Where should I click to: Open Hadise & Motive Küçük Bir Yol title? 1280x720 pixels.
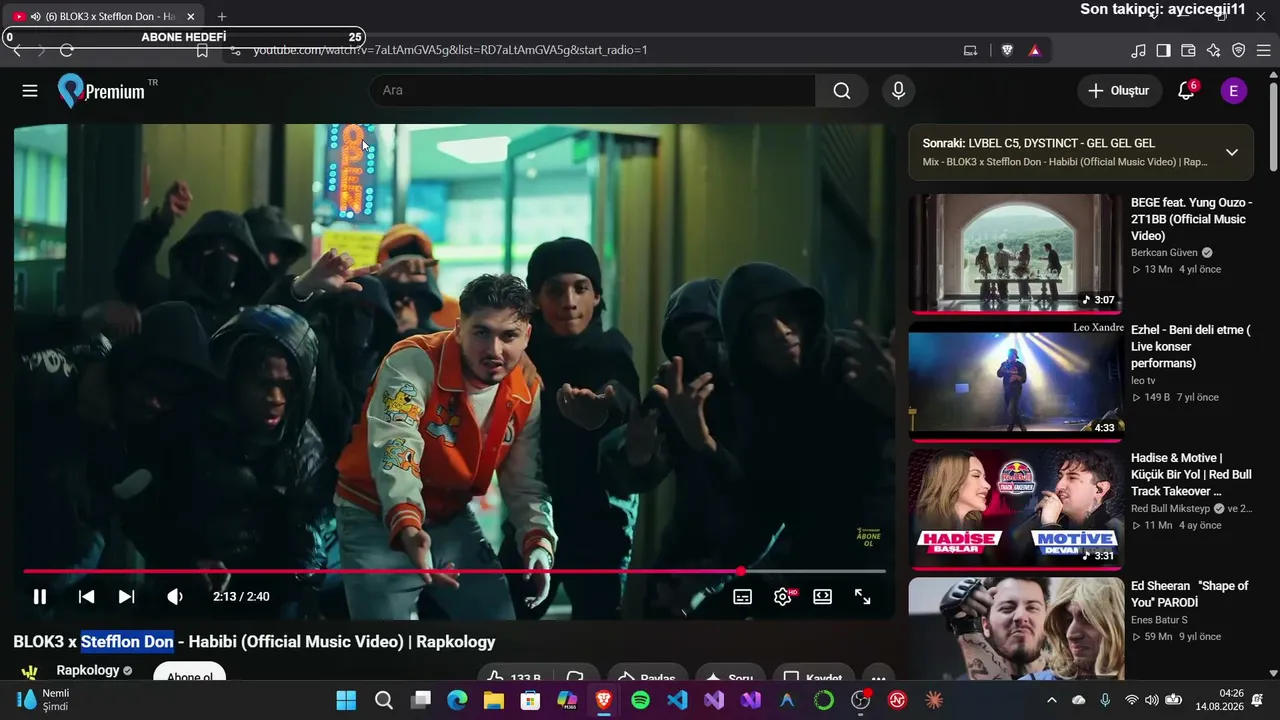pyautogui.click(x=1191, y=474)
